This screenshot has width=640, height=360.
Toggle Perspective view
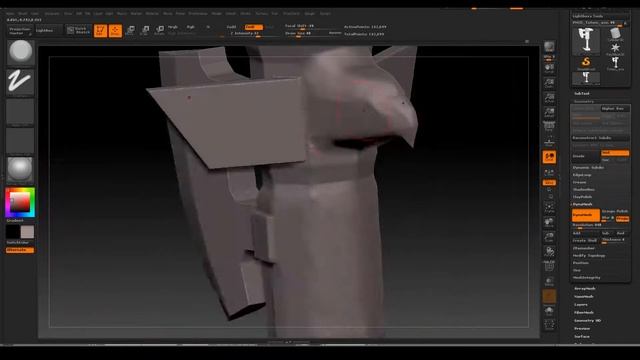click(549, 127)
